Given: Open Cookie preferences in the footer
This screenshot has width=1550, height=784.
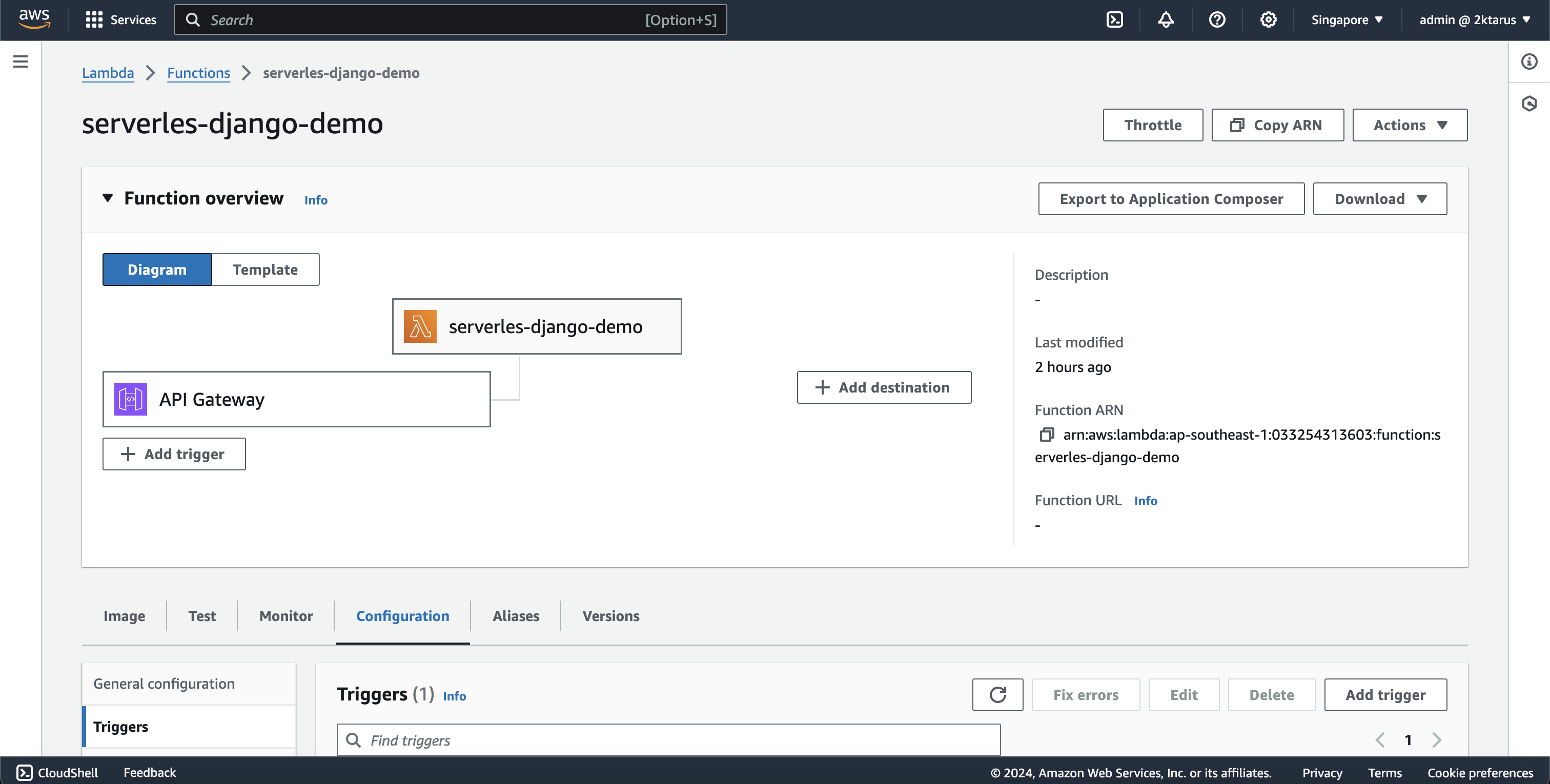Looking at the screenshot, I should coord(1480,773).
